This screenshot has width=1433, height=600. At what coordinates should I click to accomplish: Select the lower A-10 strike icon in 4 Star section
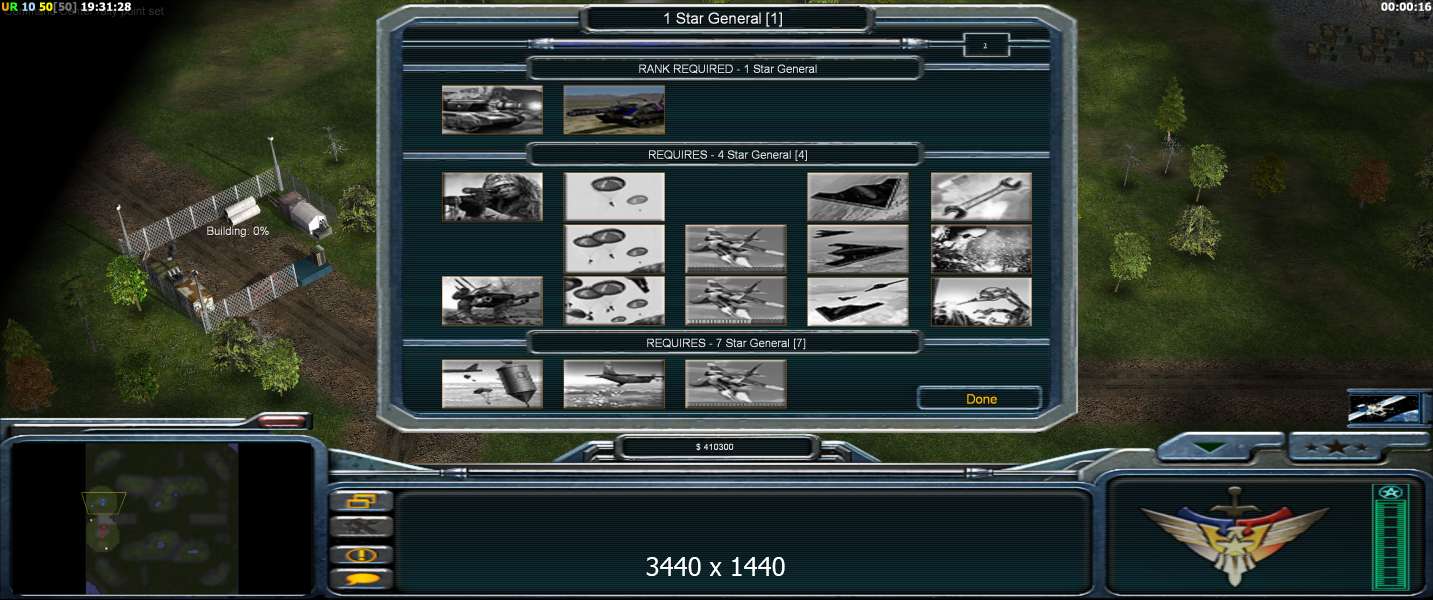tap(736, 301)
